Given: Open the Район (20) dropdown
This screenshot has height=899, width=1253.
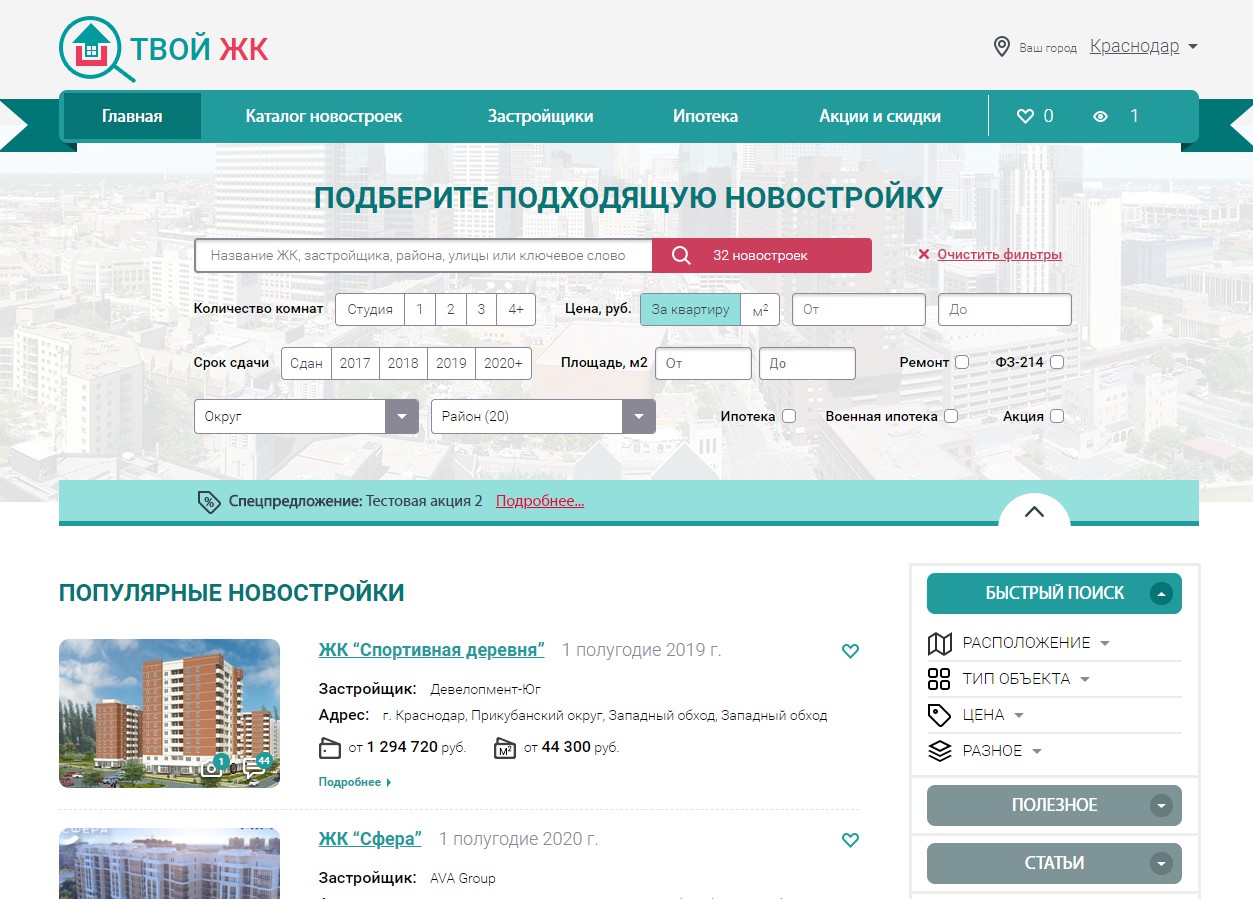Looking at the screenshot, I should 543,416.
